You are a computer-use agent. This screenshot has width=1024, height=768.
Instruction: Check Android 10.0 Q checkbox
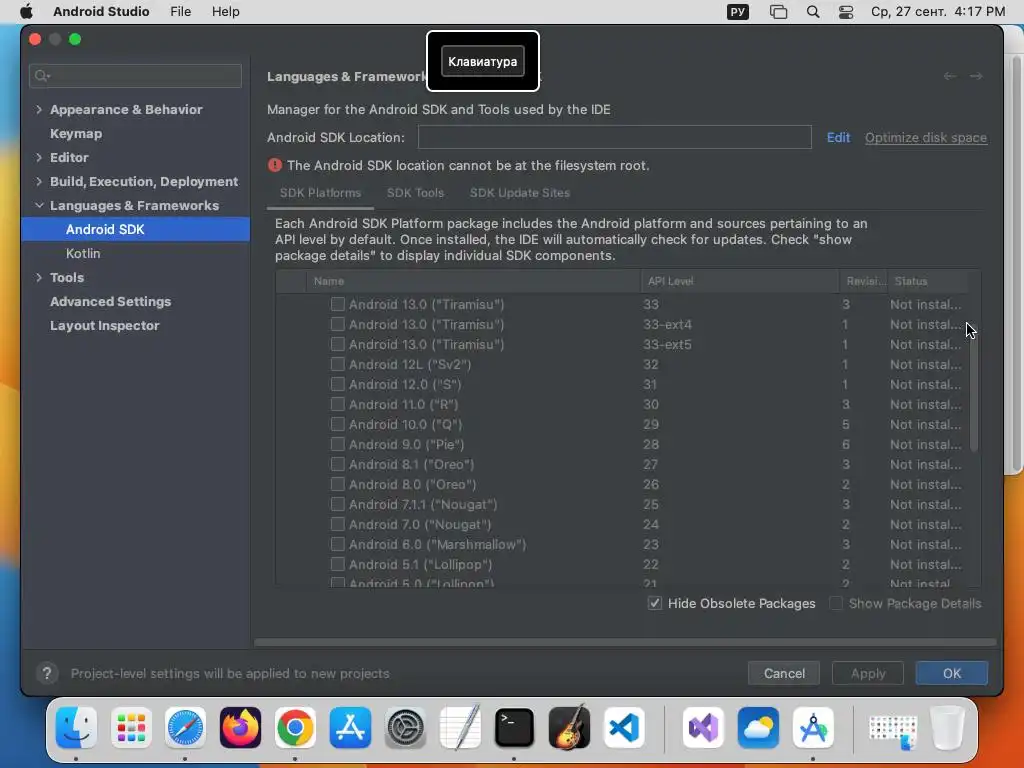338,424
